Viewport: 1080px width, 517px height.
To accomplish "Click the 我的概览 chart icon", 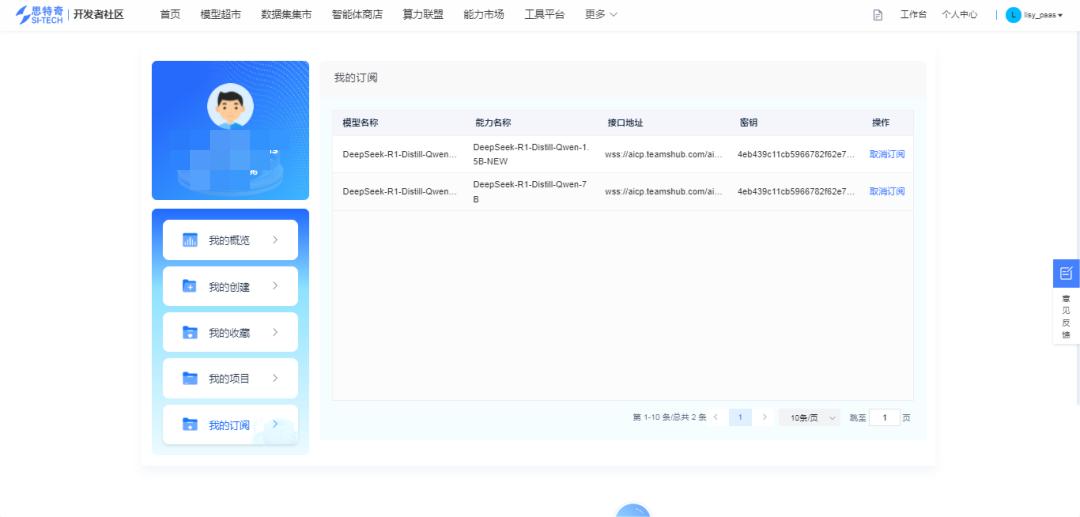I will pos(190,240).
